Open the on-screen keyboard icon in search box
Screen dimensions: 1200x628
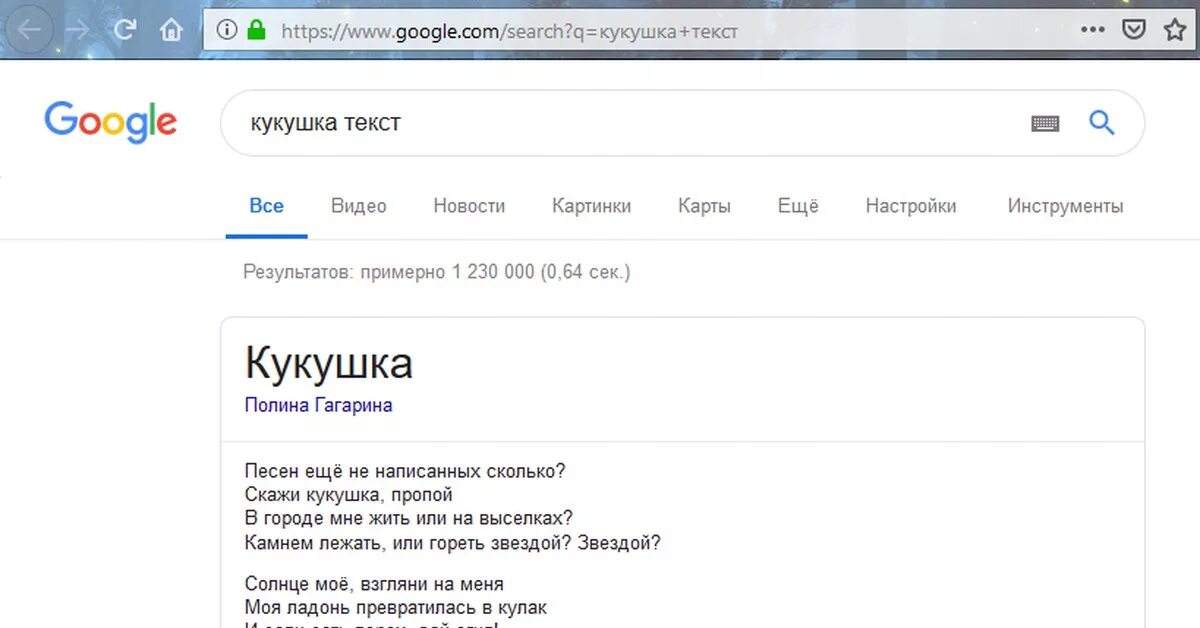point(1045,124)
